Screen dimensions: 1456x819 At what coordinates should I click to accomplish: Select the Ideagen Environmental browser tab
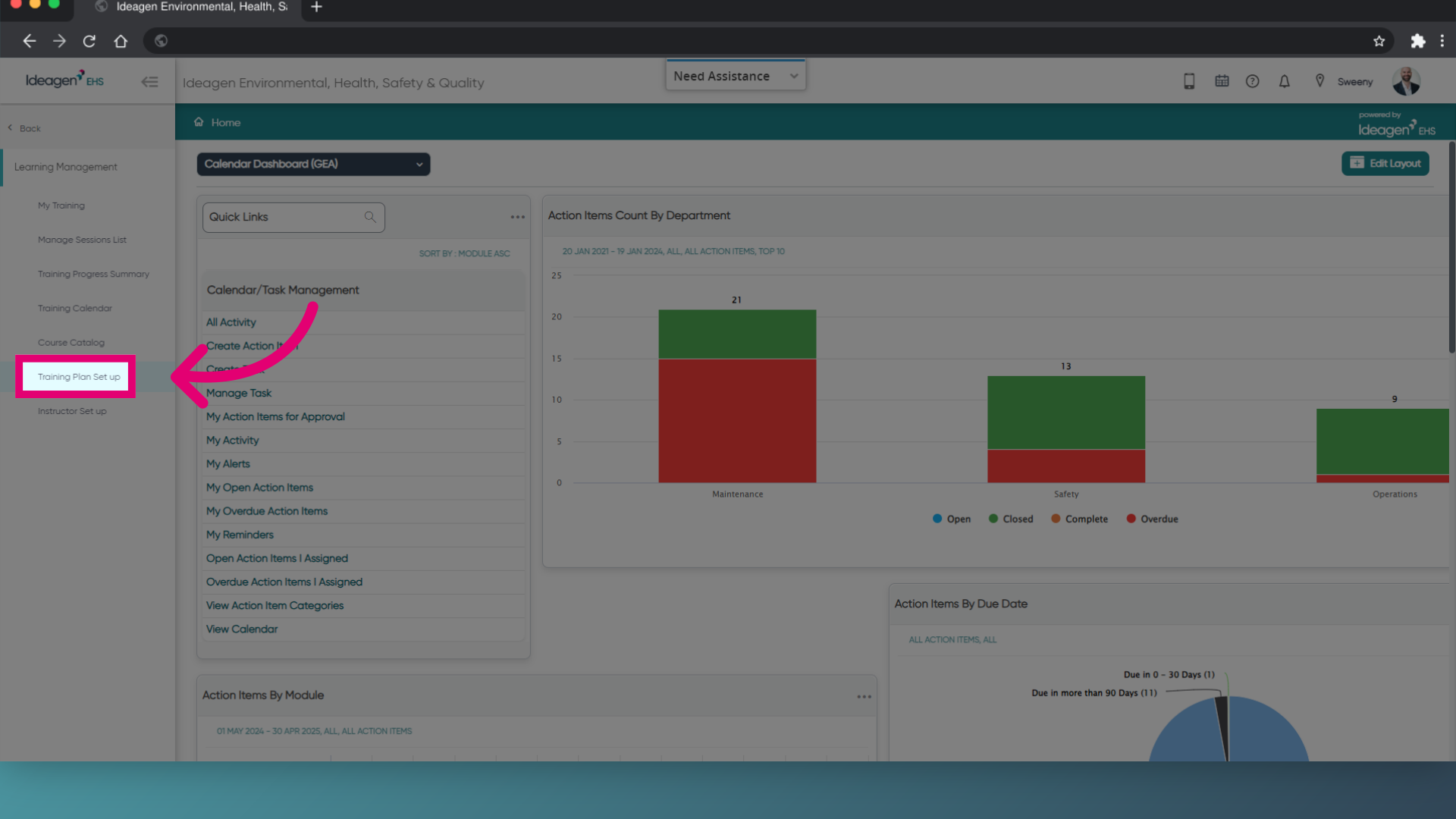193,7
